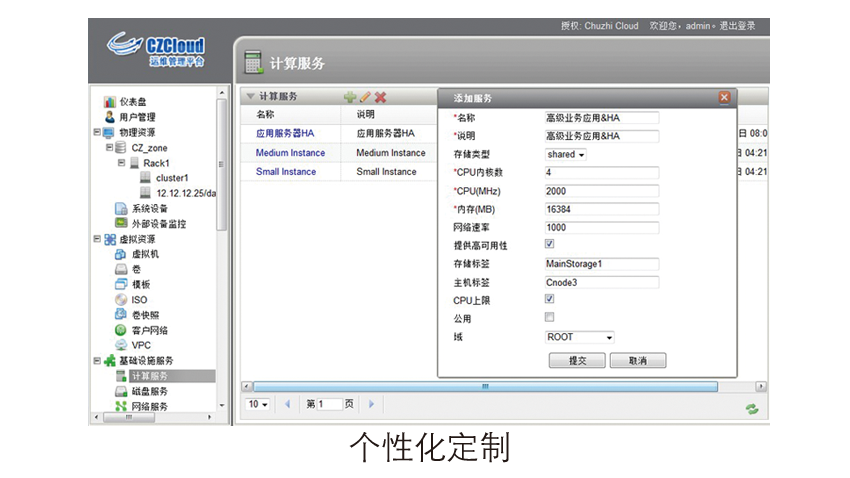Open 系统设备 in the sidebar
The width and height of the screenshot is (850, 478).
coord(150,209)
